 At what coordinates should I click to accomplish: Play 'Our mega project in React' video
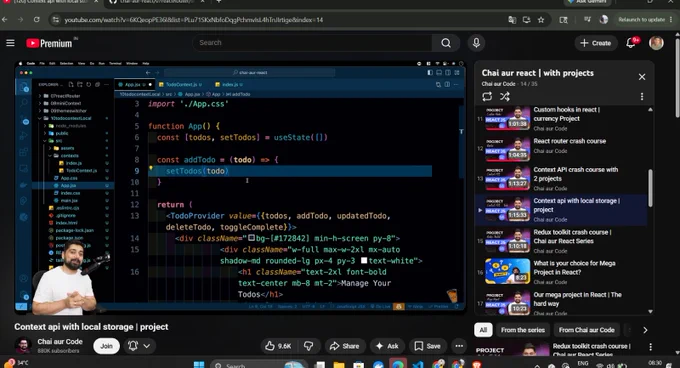[562, 303]
